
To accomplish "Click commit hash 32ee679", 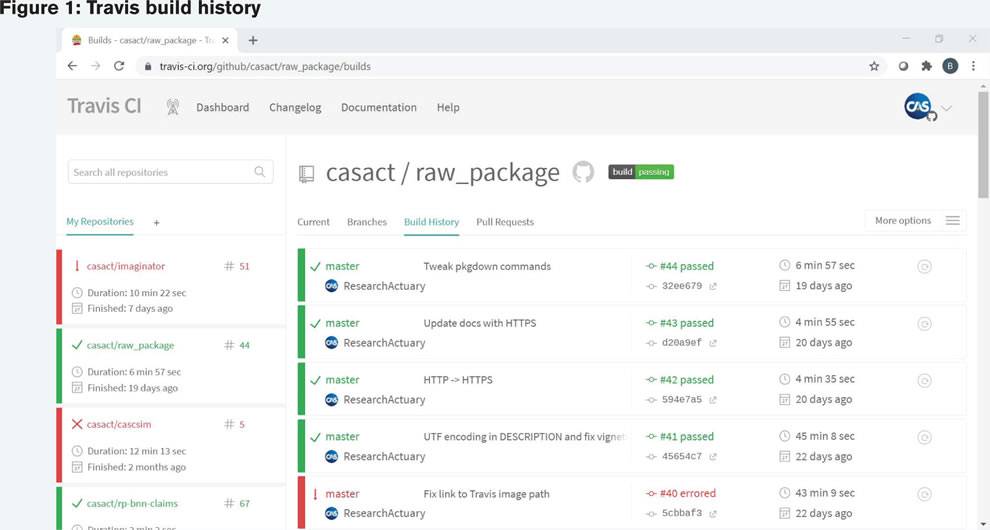I will pyautogui.click(x=682, y=286).
